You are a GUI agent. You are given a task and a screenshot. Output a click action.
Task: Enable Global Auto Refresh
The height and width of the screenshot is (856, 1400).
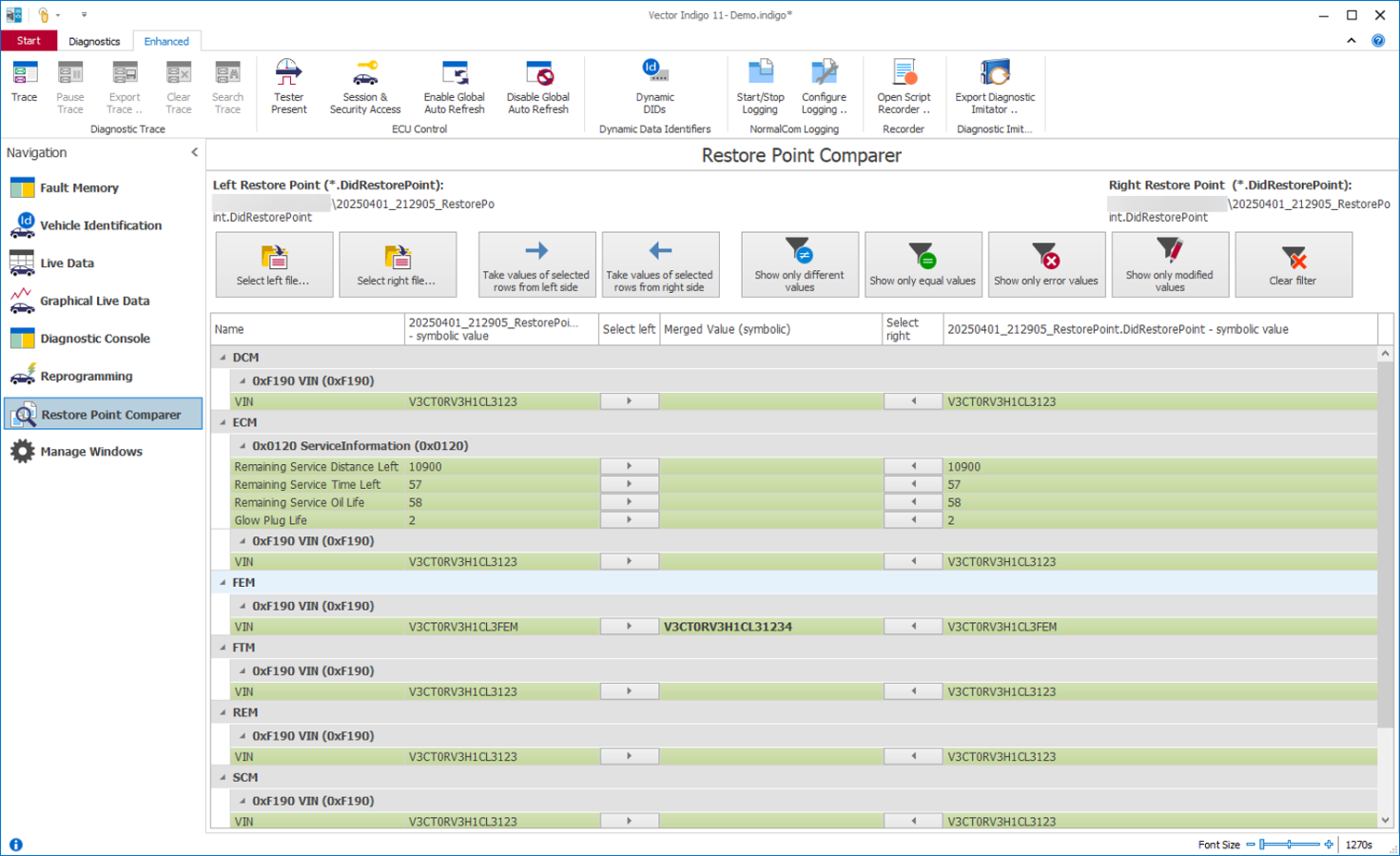click(x=455, y=87)
